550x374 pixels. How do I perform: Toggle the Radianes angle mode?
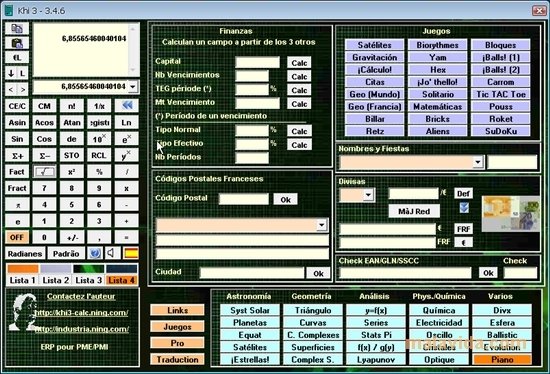click(25, 253)
